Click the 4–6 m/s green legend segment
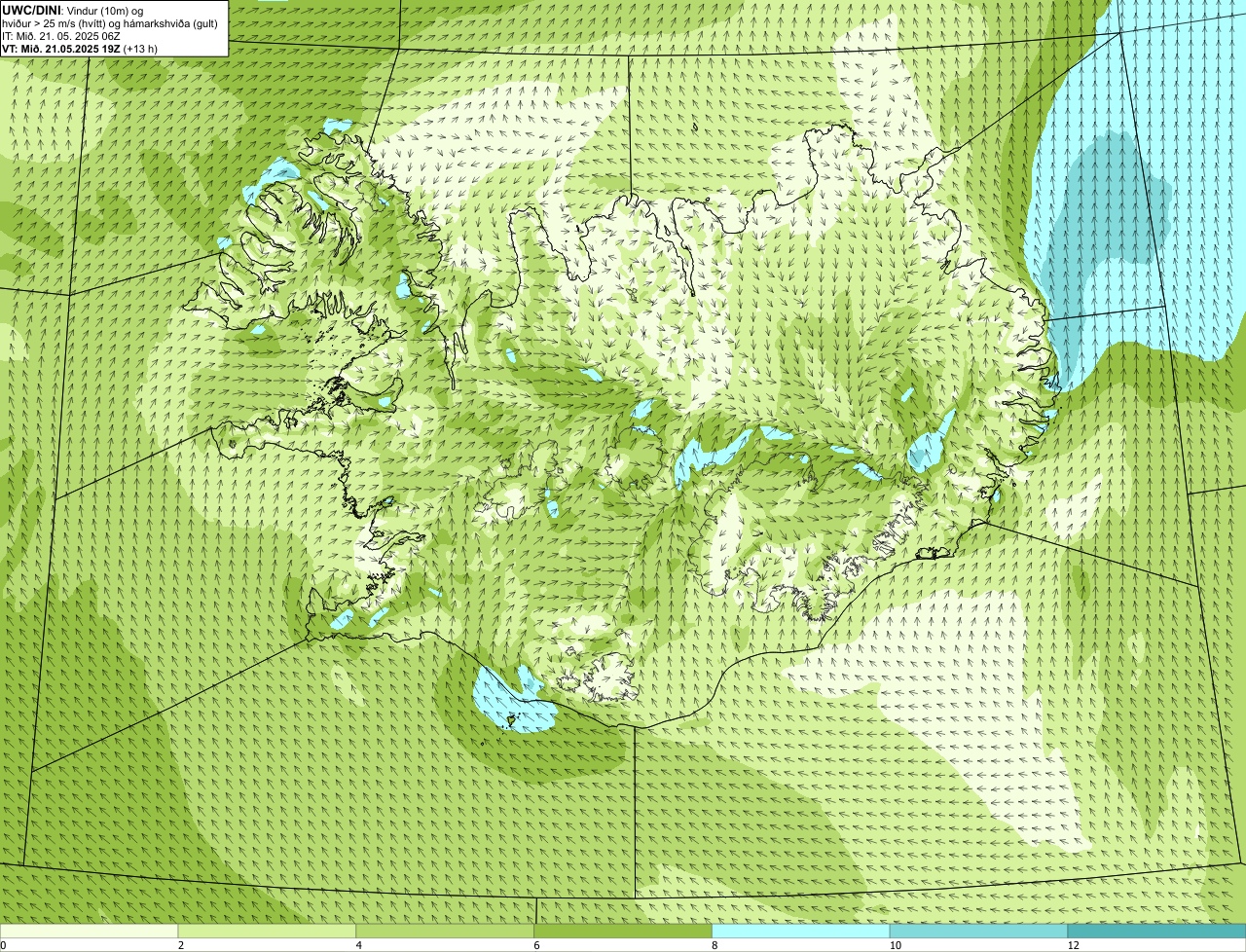1246x952 pixels. 446,932
